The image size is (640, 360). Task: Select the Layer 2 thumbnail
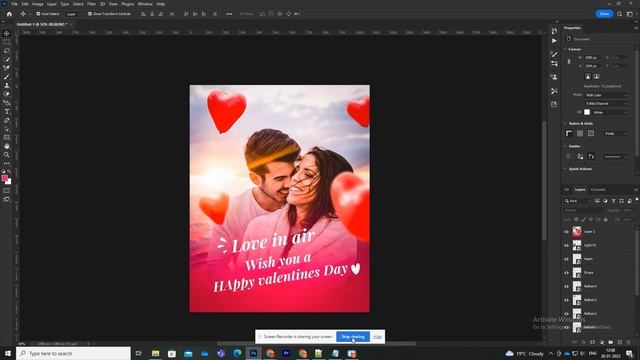(x=577, y=231)
